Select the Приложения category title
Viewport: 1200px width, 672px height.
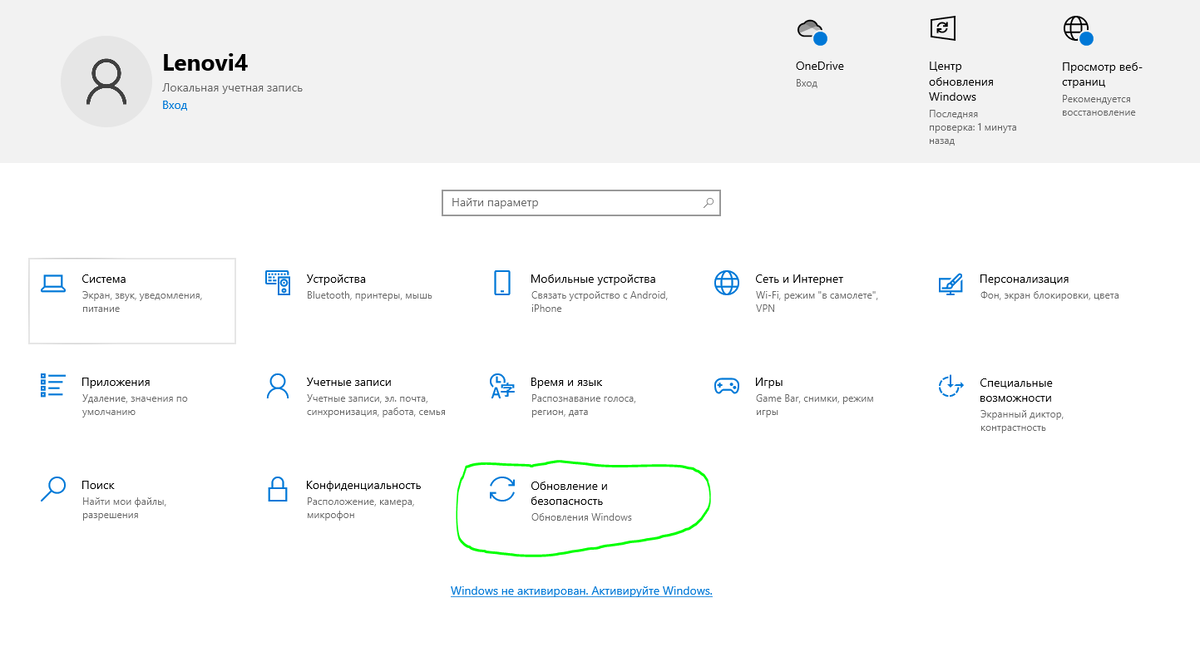click(x=116, y=382)
